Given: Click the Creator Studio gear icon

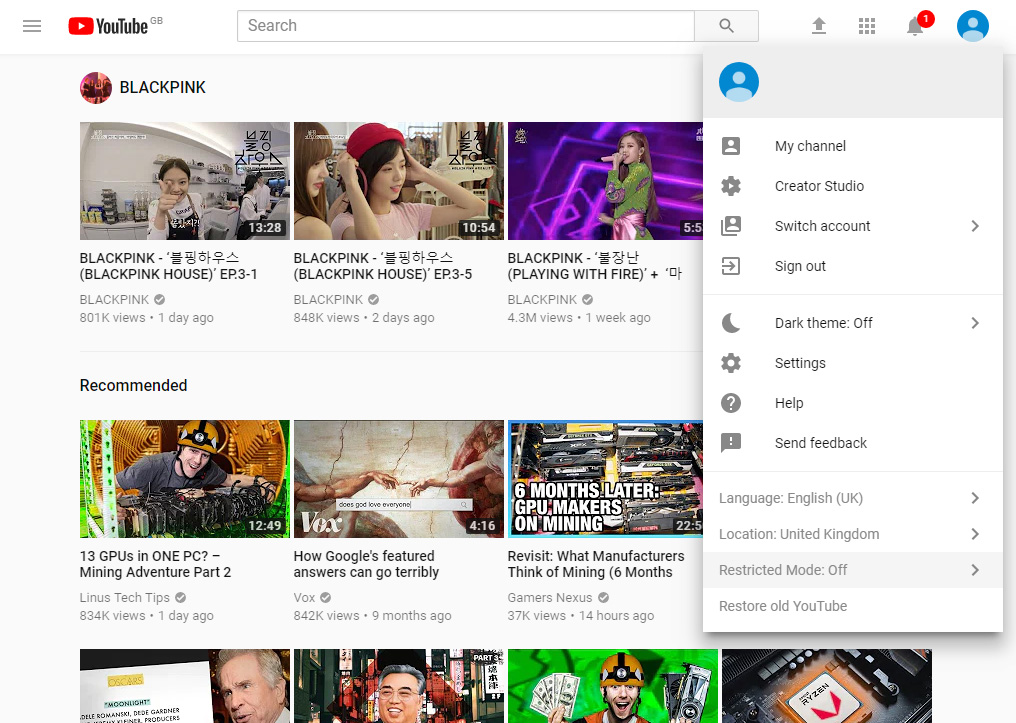Looking at the screenshot, I should tap(731, 186).
